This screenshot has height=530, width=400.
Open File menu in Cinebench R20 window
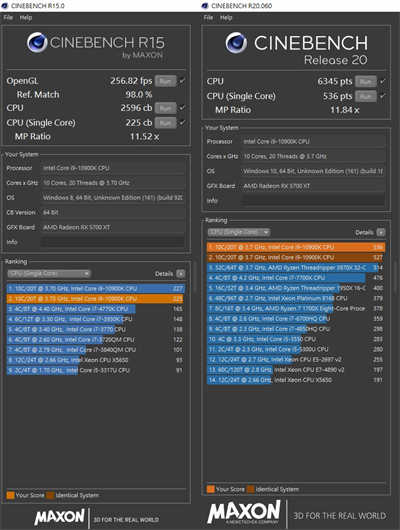[x=208, y=18]
